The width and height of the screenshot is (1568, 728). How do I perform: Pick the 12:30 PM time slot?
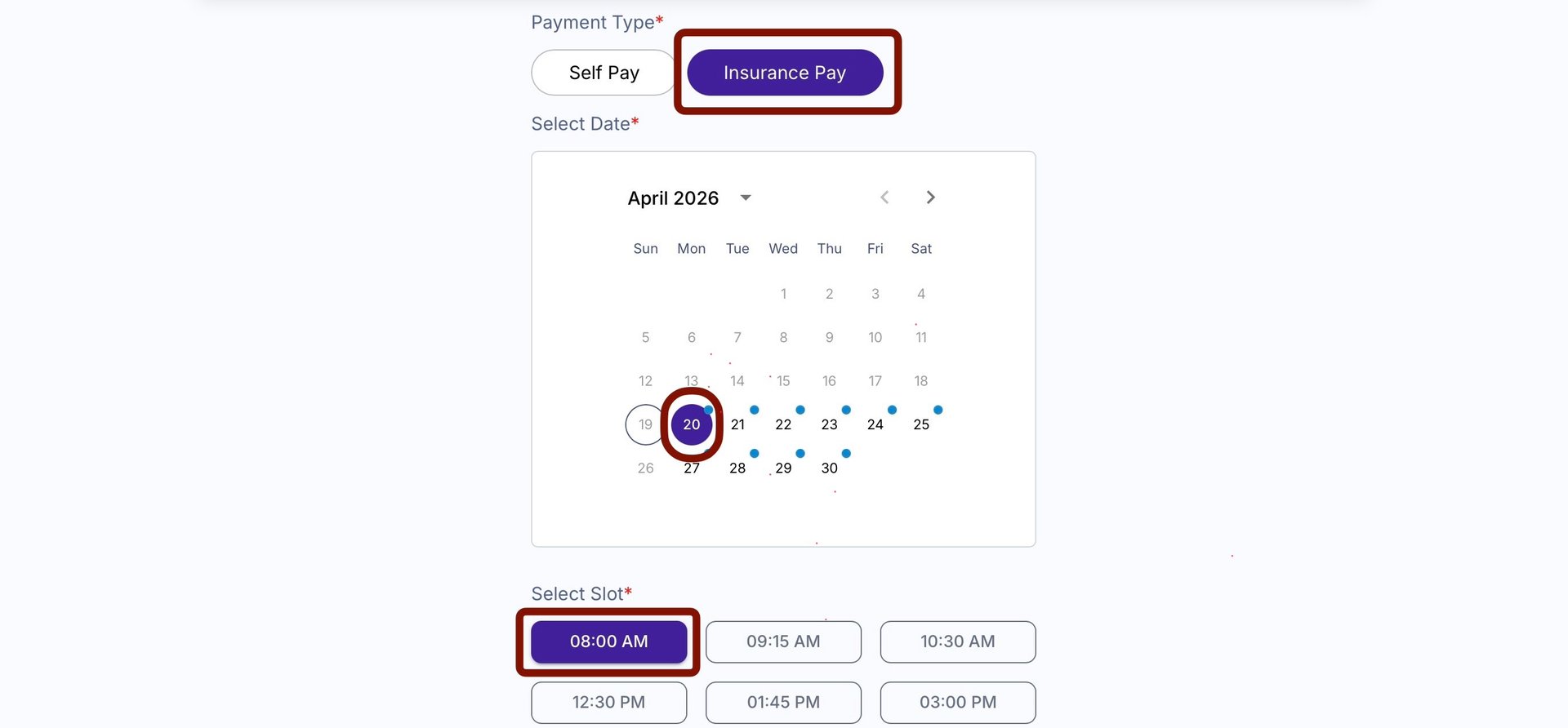click(608, 702)
